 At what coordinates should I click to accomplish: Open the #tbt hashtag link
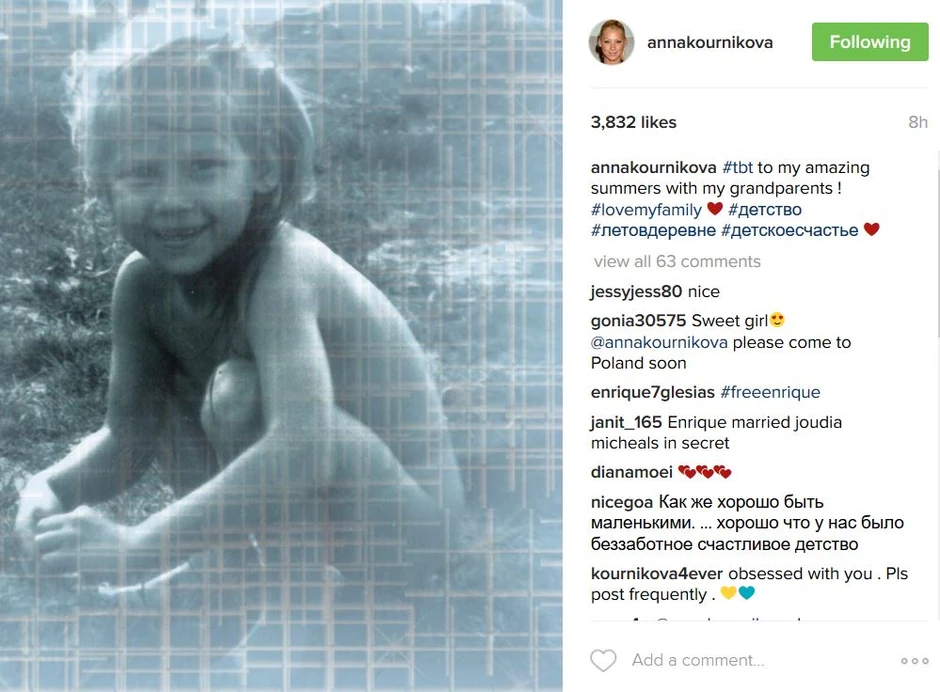click(737, 167)
